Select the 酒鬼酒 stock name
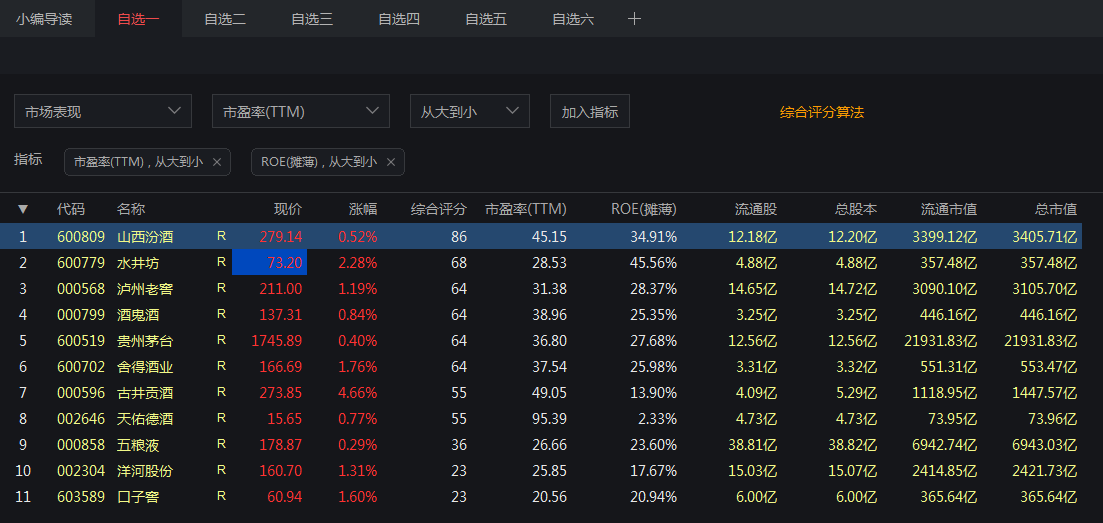 [x=138, y=315]
